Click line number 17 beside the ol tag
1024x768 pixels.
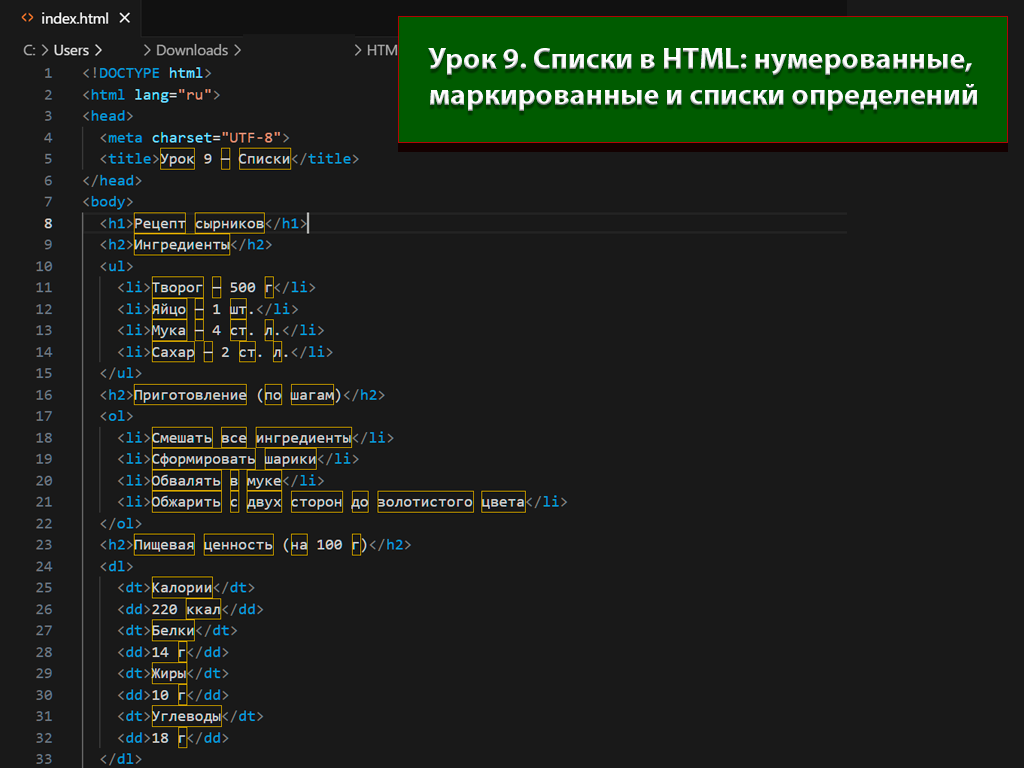pyautogui.click(x=44, y=416)
